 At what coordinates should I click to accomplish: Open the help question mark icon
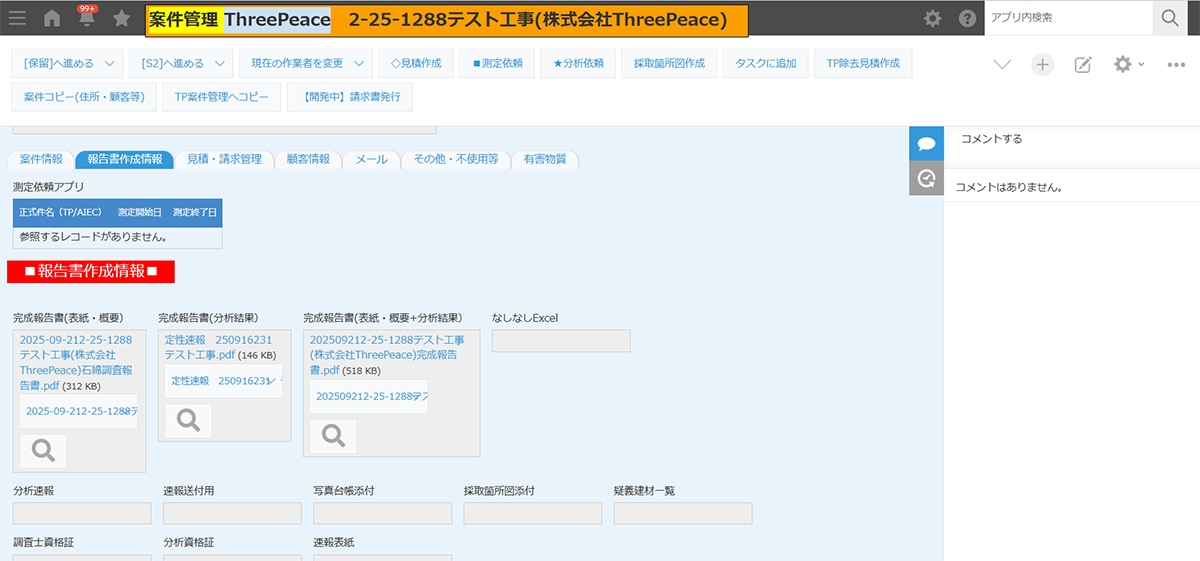[967, 18]
